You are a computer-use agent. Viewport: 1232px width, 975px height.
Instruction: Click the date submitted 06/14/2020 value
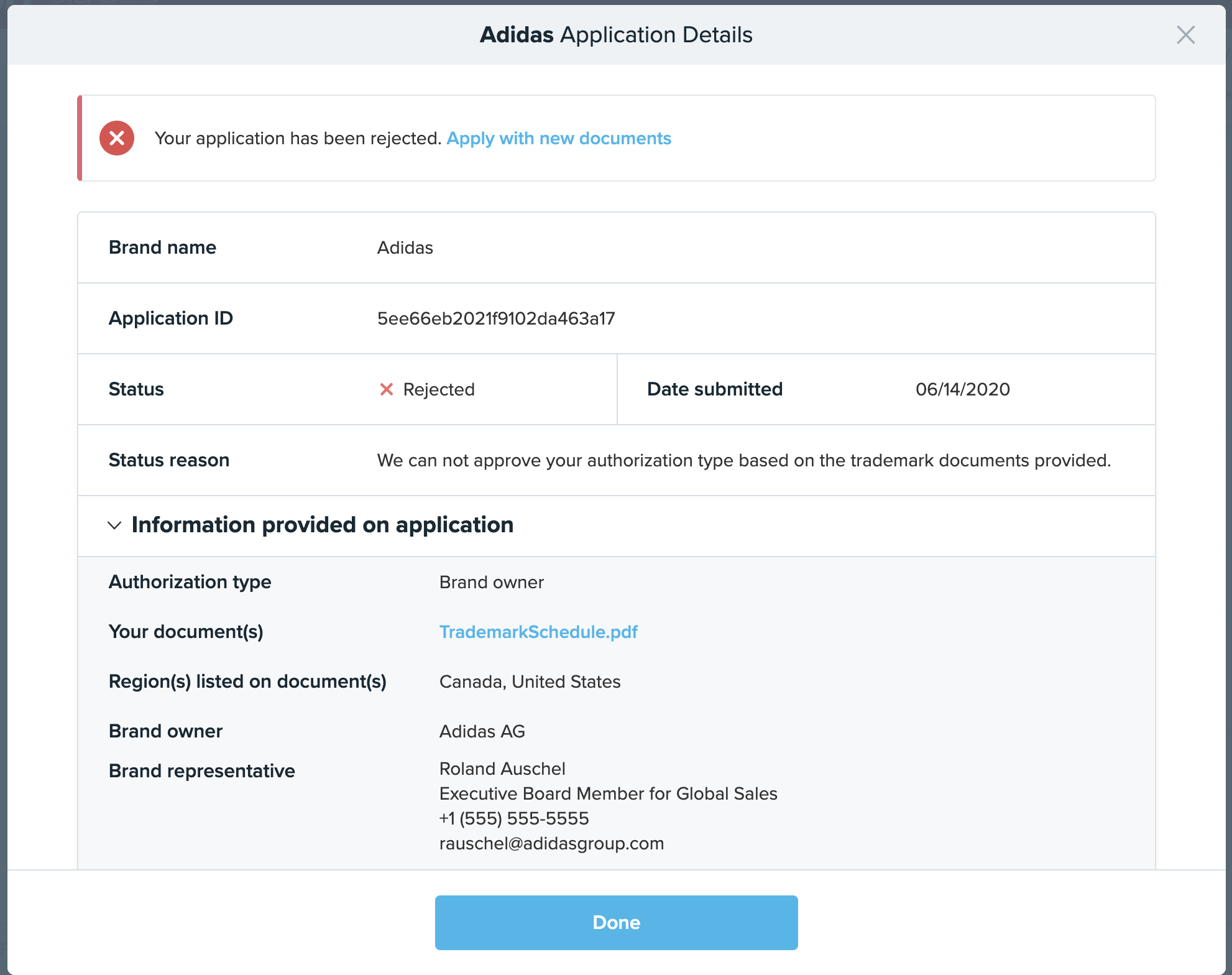click(x=962, y=389)
